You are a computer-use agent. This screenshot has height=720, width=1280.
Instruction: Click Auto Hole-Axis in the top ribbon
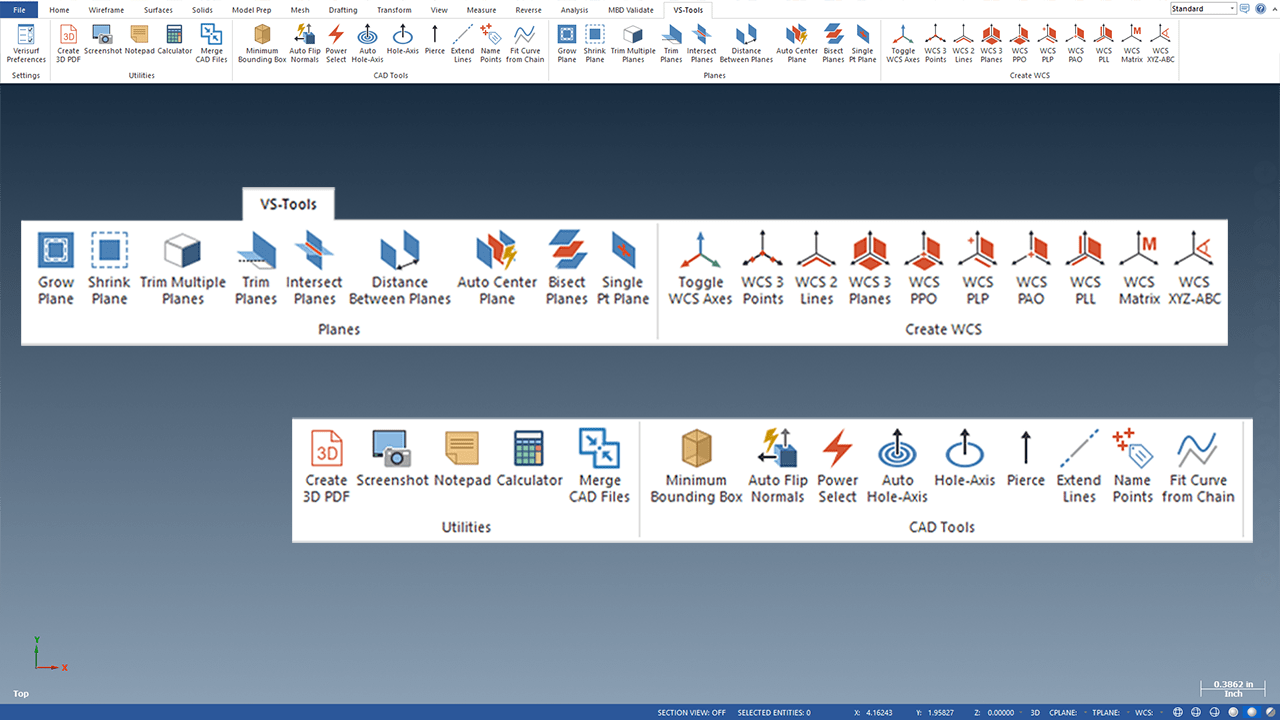(x=367, y=43)
